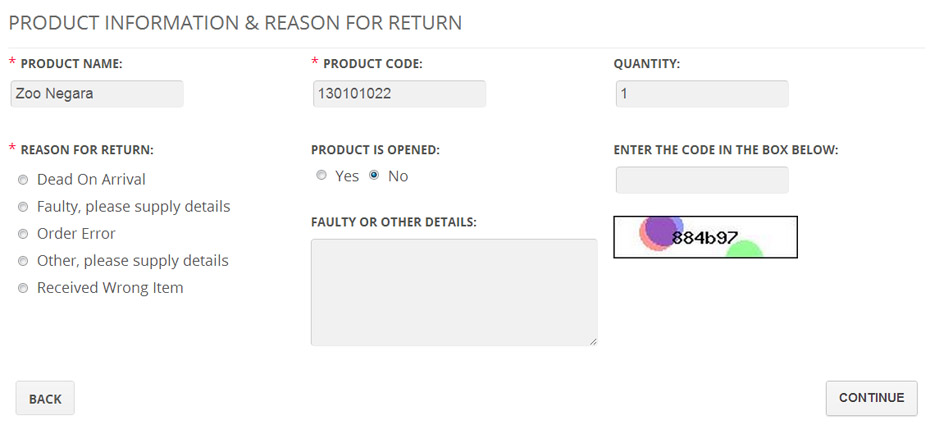Viewport: 930px width, 425px height.
Task: Click inside Faulty or Other Details textarea
Action: [454, 292]
